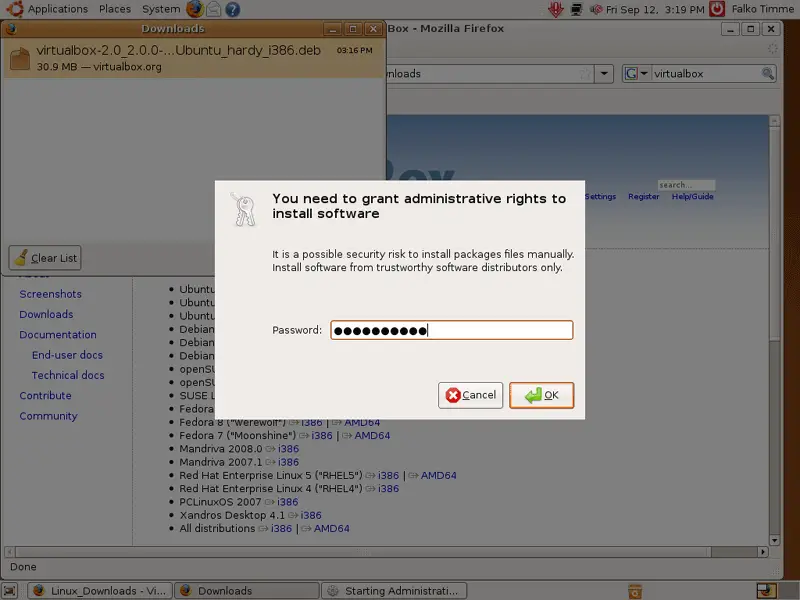
Task: Launch Firefox from the top panel icon
Action: click(x=194, y=9)
